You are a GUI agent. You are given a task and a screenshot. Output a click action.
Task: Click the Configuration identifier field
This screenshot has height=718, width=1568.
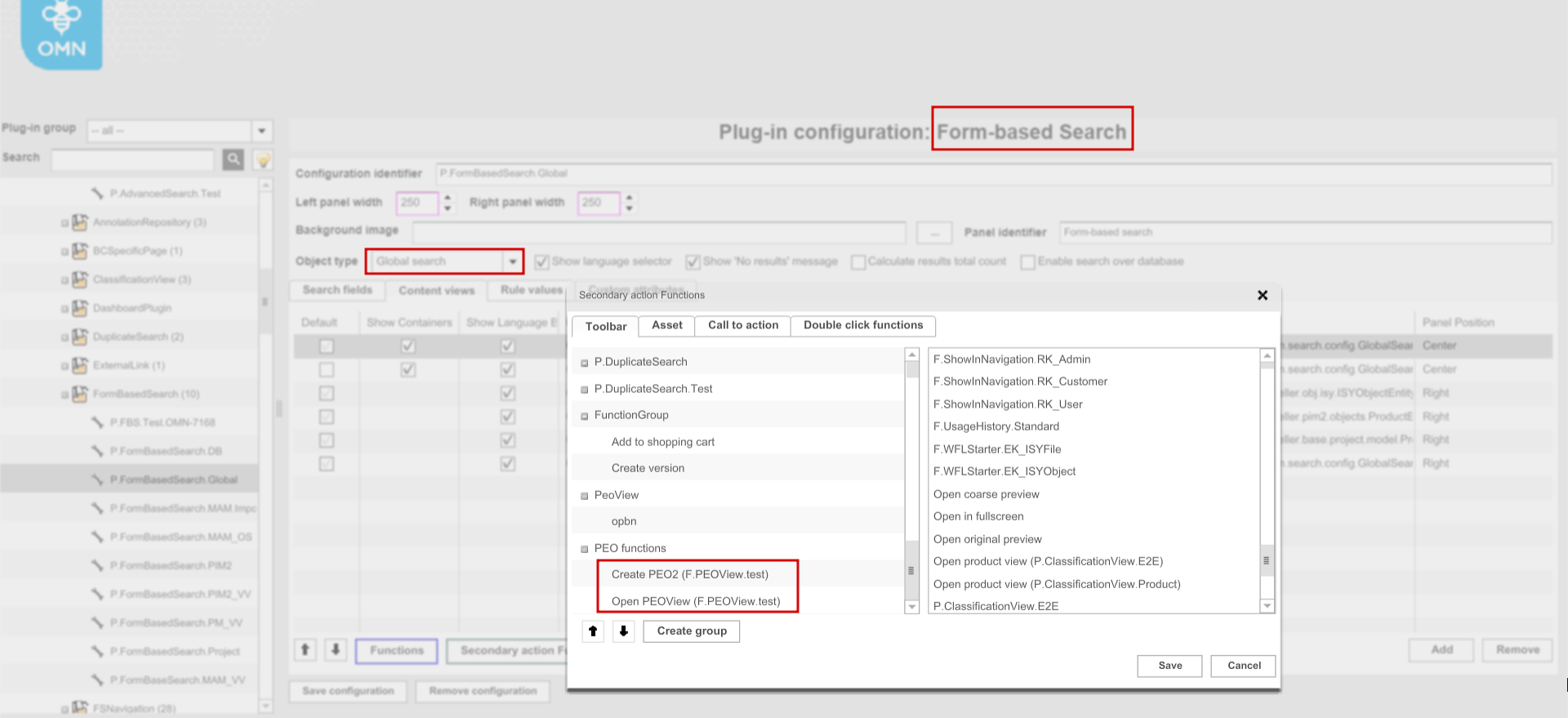pos(994,173)
